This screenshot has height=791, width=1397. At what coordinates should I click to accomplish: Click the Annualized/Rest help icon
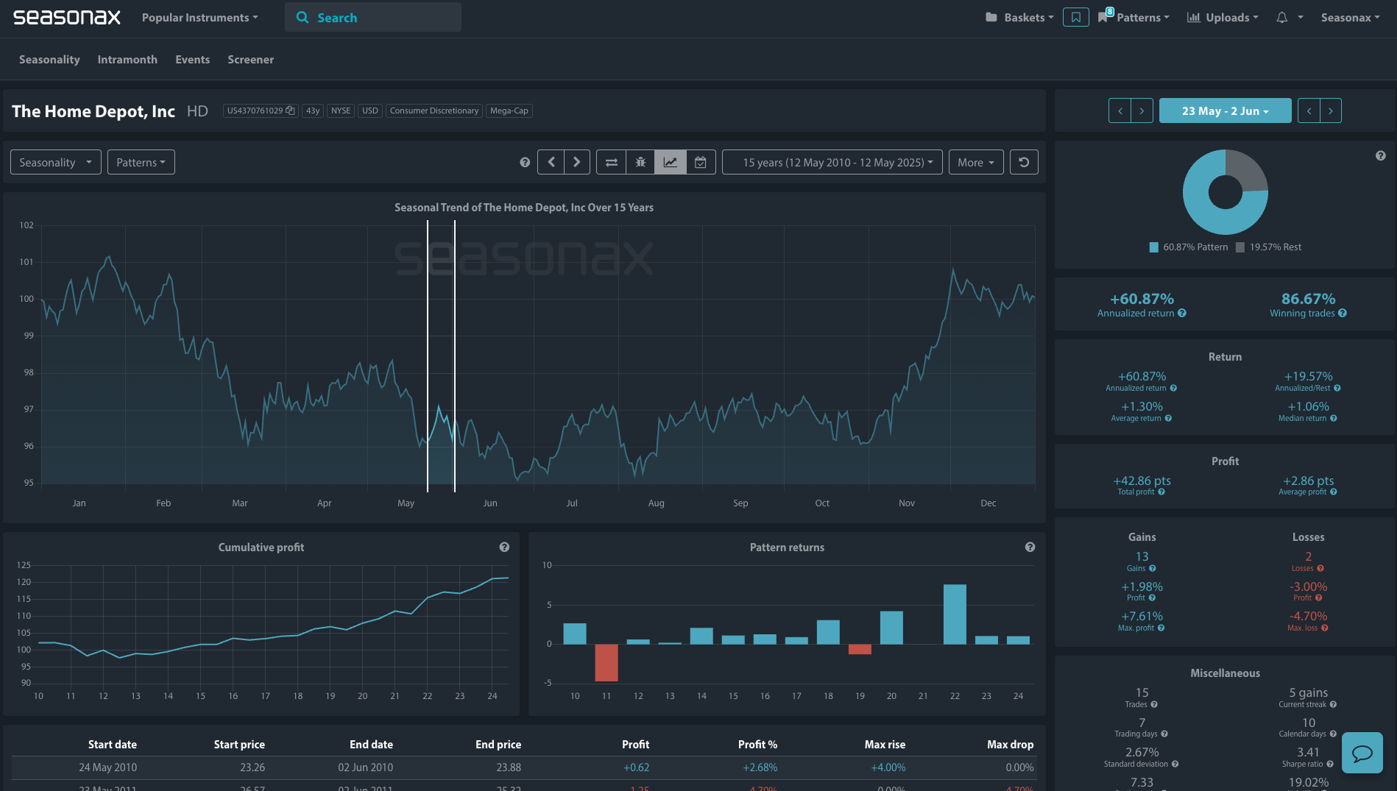pyautogui.click(x=1336, y=388)
